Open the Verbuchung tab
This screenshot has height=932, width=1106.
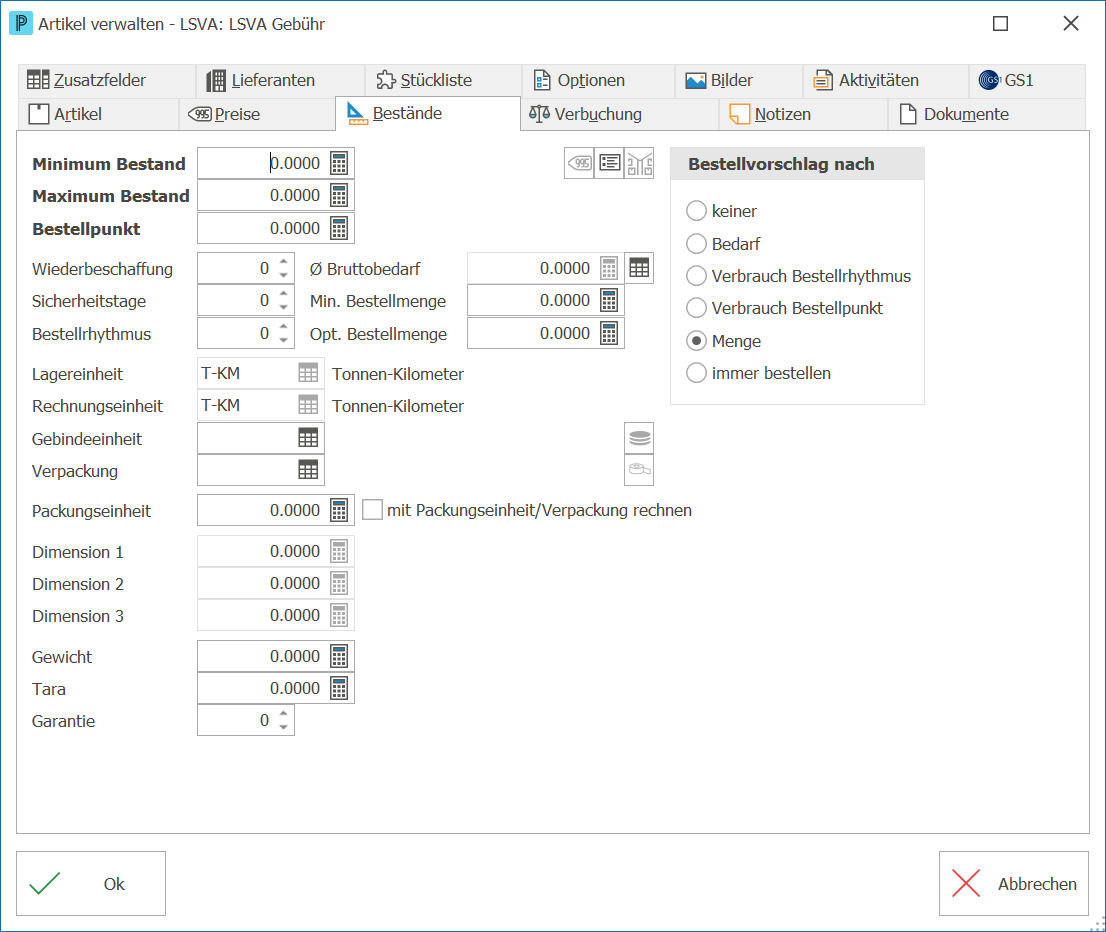[619, 114]
